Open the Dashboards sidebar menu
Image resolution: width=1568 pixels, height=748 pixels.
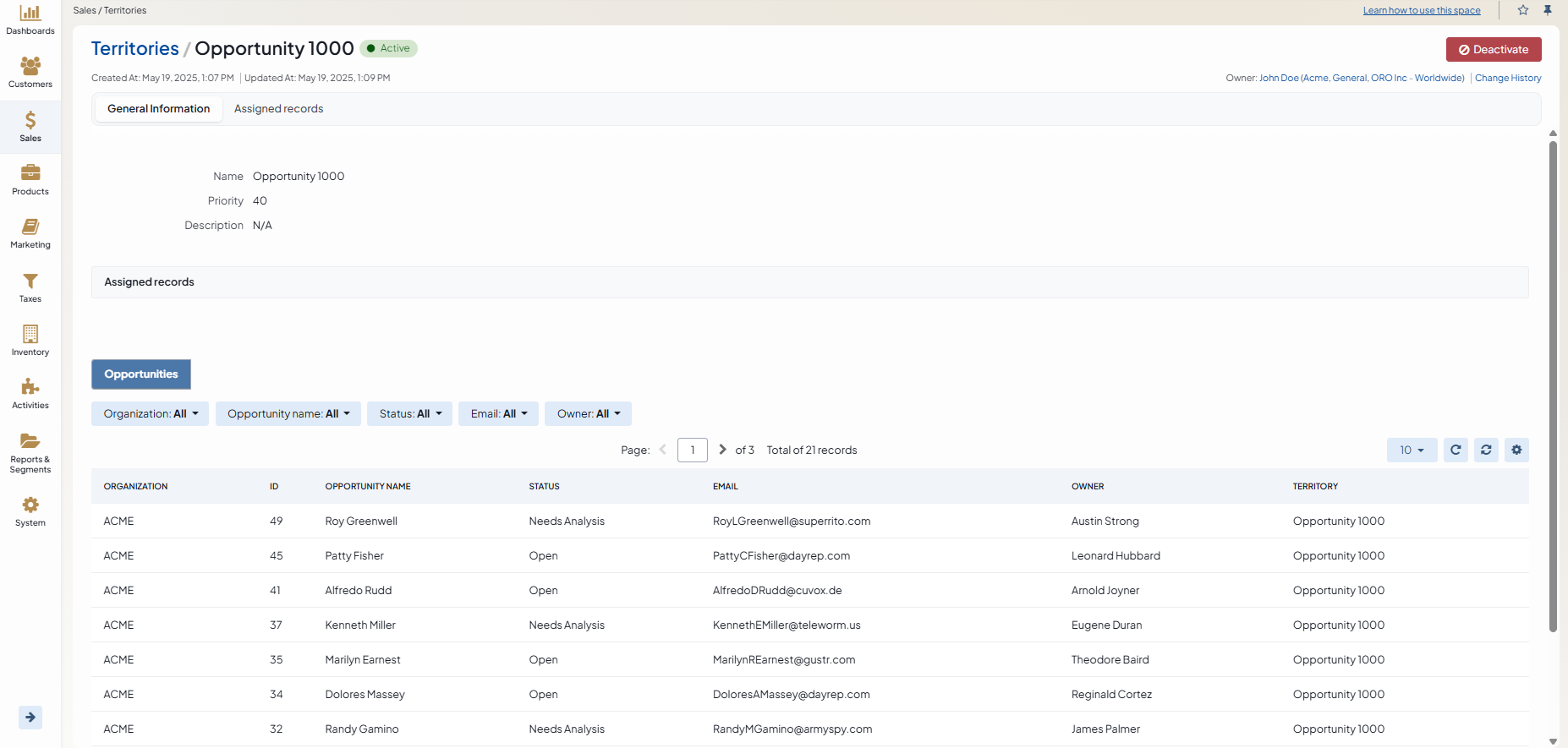click(30, 20)
